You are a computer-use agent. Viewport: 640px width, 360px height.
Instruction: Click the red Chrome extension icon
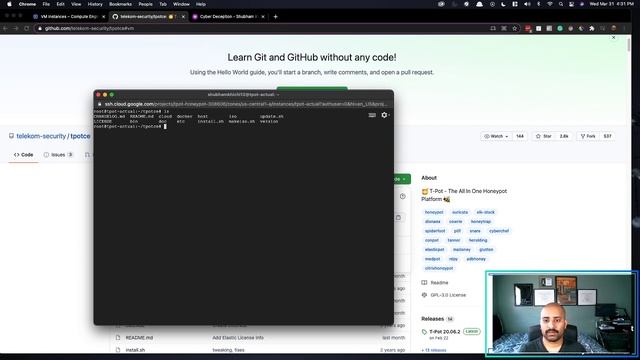click(x=528, y=28)
